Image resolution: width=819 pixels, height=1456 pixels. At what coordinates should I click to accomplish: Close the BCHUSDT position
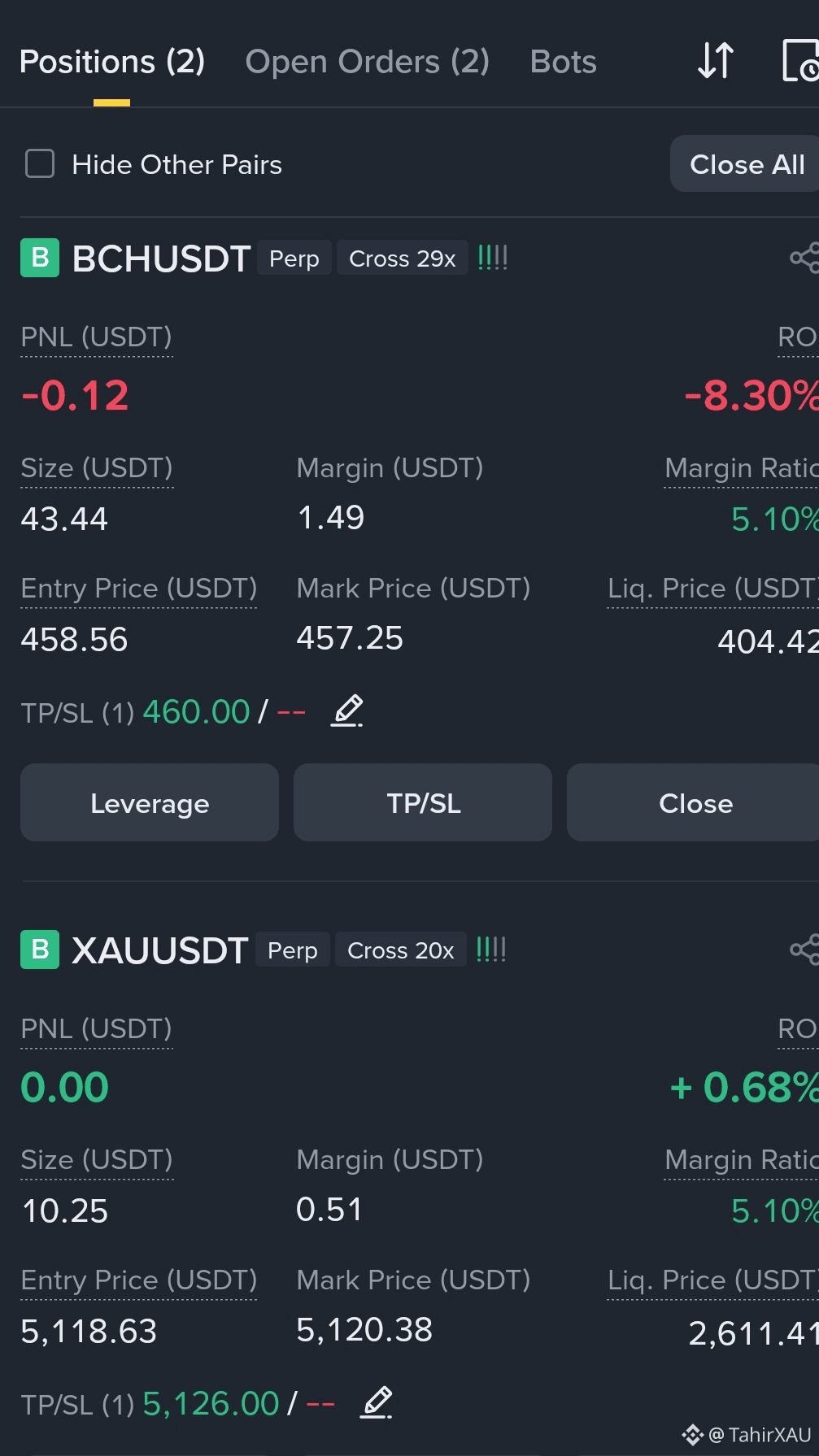click(693, 802)
